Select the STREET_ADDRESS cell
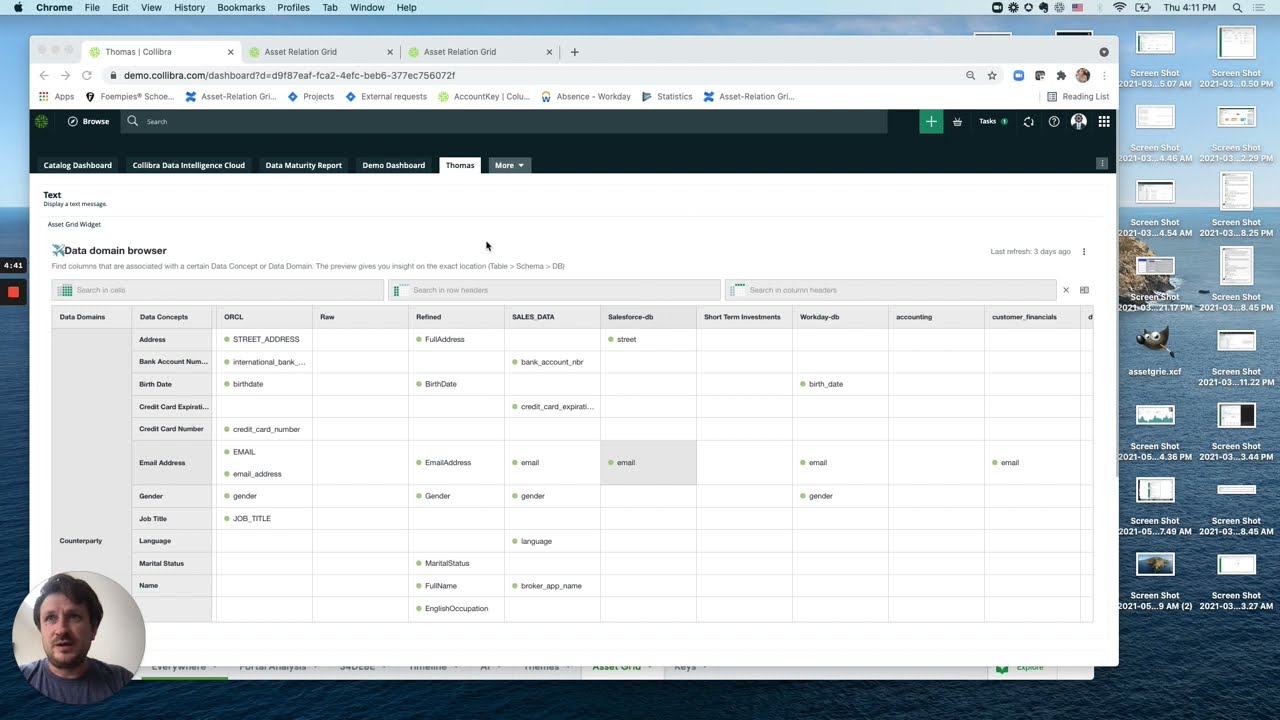Image resolution: width=1280 pixels, height=720 pixels. pos(264,339)
